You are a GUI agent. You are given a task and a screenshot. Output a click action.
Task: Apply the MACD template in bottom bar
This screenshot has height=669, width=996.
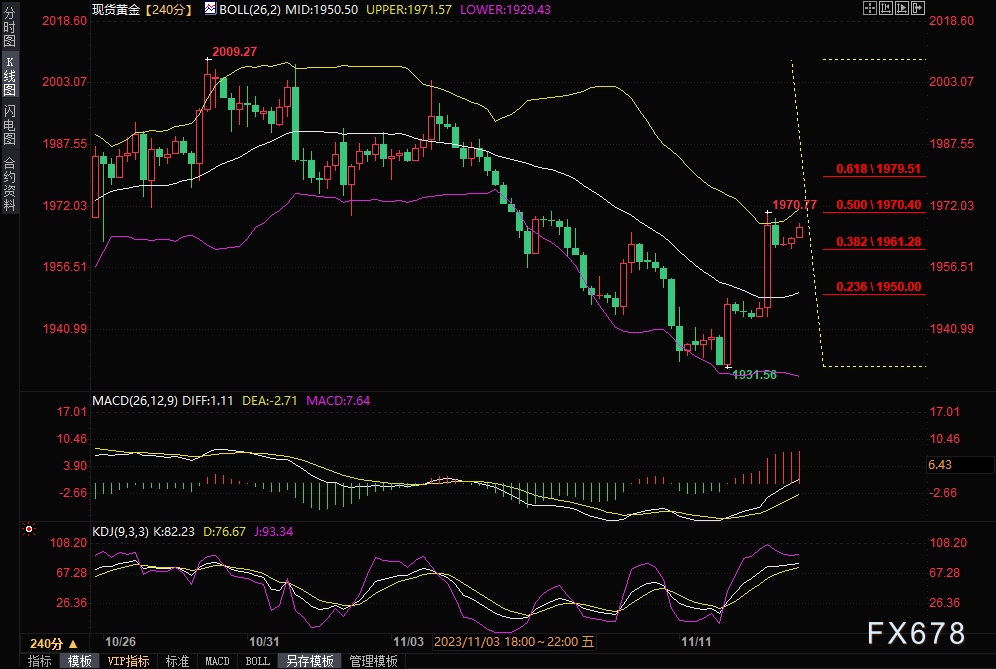click(x=217, y=661)
